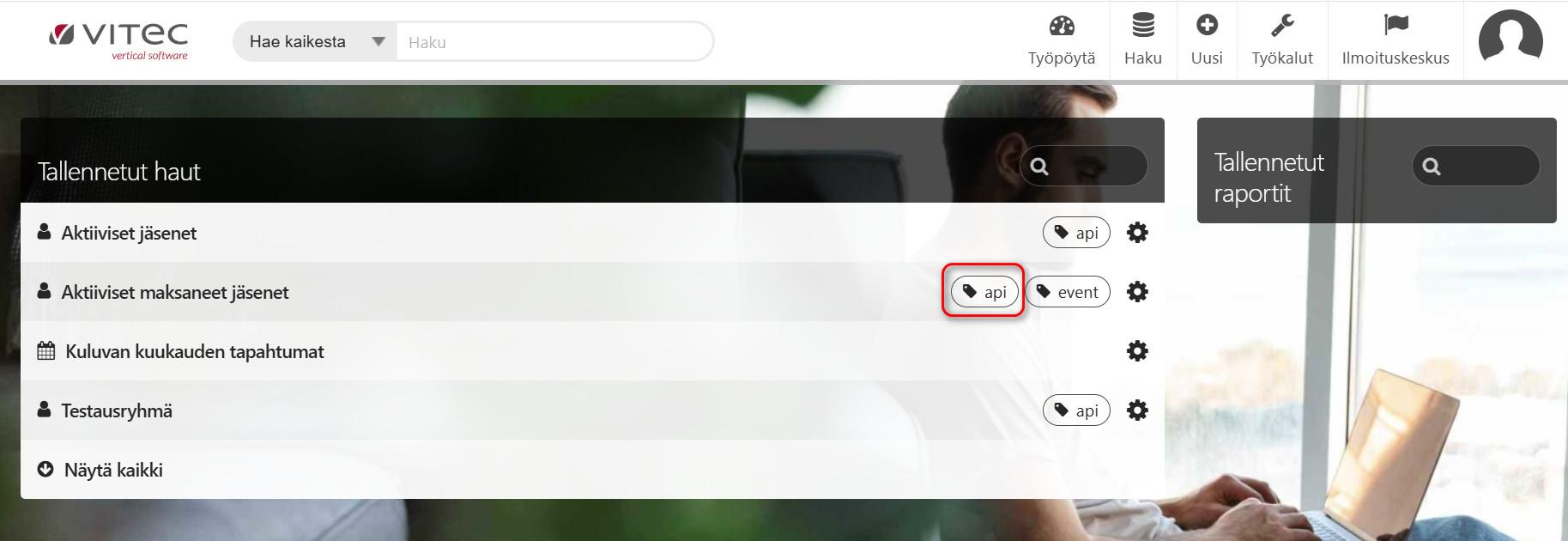Select the highlighted api tag
The image size is (1568, 541).
click(984, 292)
